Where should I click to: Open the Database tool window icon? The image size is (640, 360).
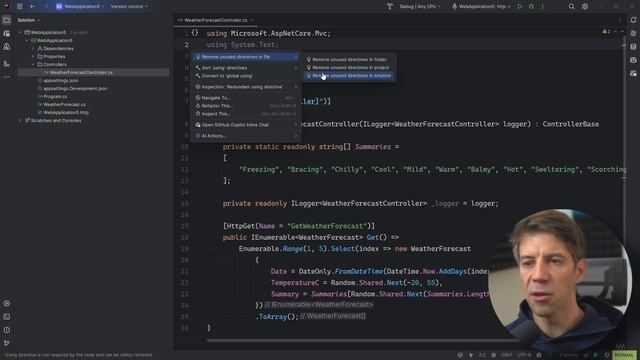pos(633,47)
